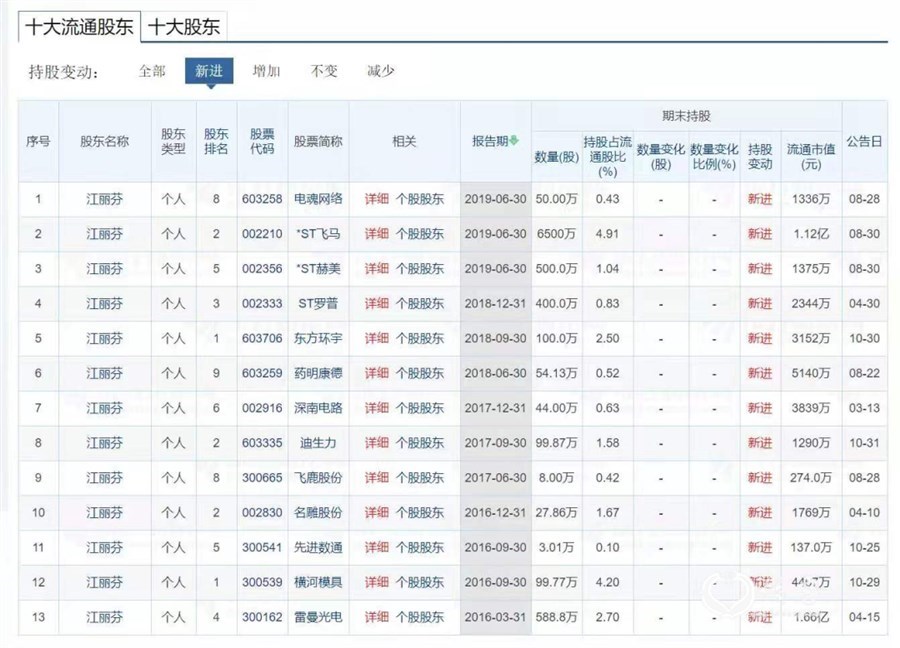Screen dimensions: 900x648
Task: Open 个股股东 link for 药明康德
Action: (420, 373)
